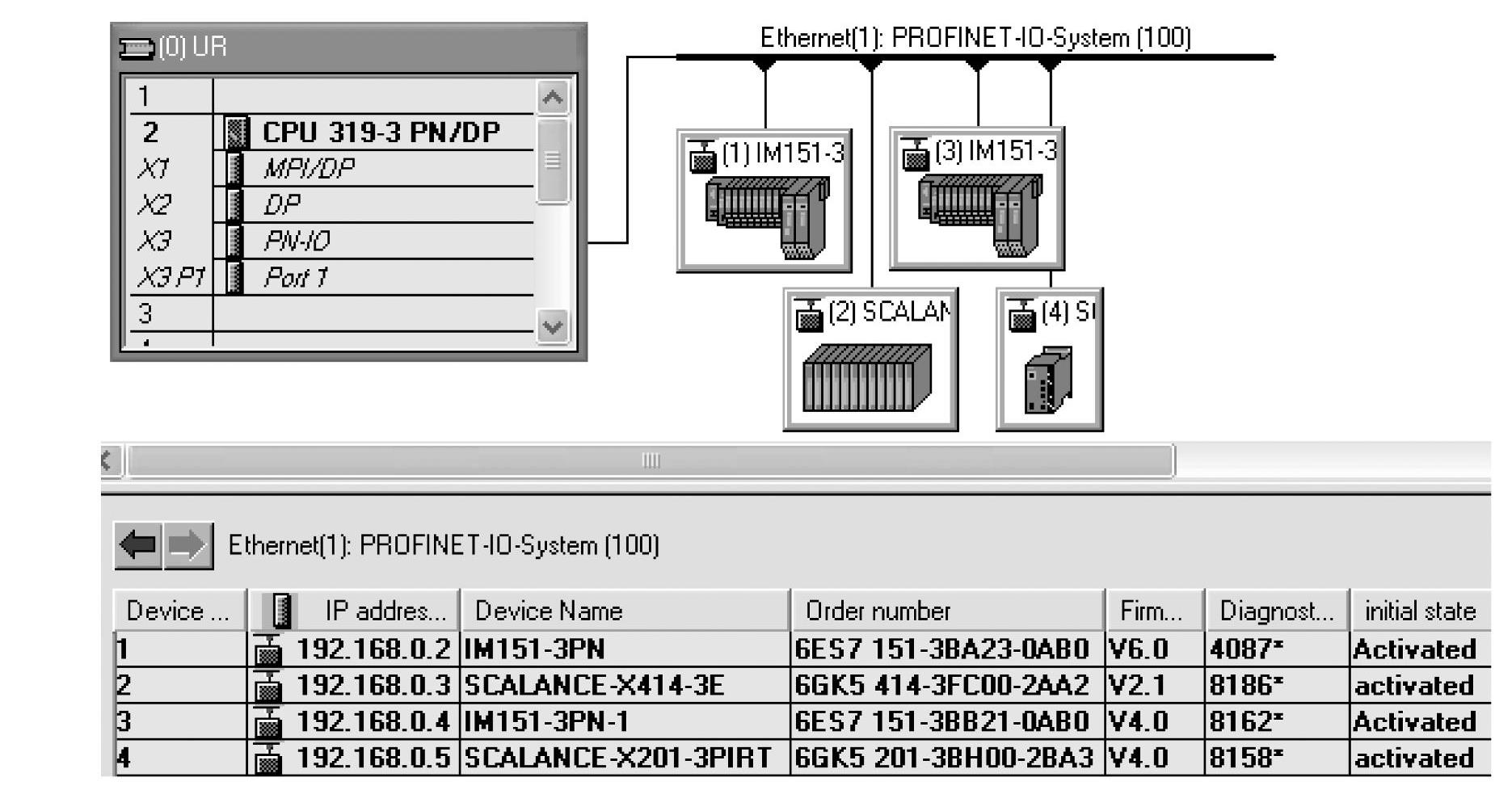Click the small header icon of device (4)
The width and height of the screenshot is (1512, 790).
pyautogui.click(x=1022, y=314)
